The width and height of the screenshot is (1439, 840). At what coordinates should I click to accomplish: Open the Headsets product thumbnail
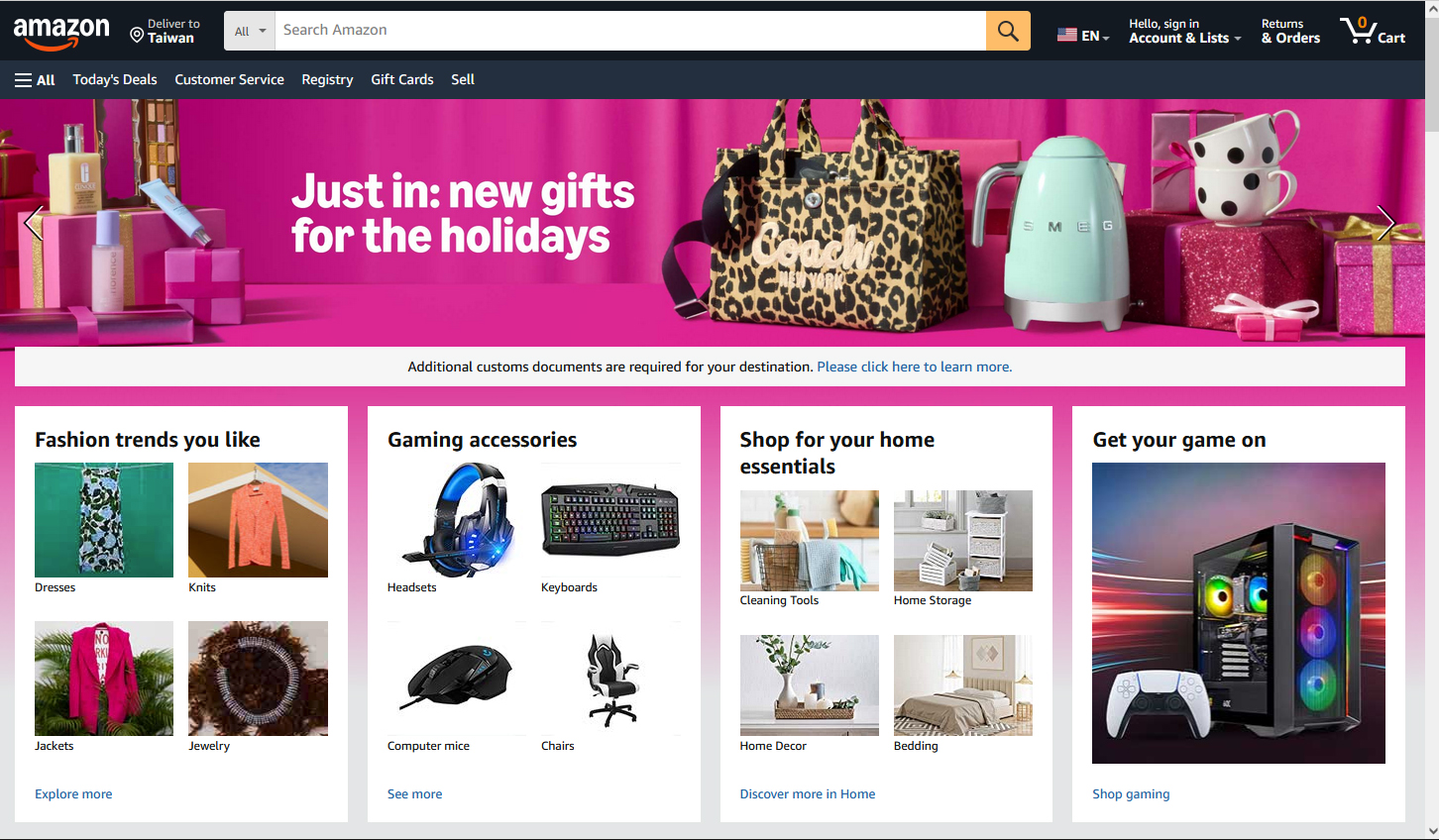click(x=457, y=520)
